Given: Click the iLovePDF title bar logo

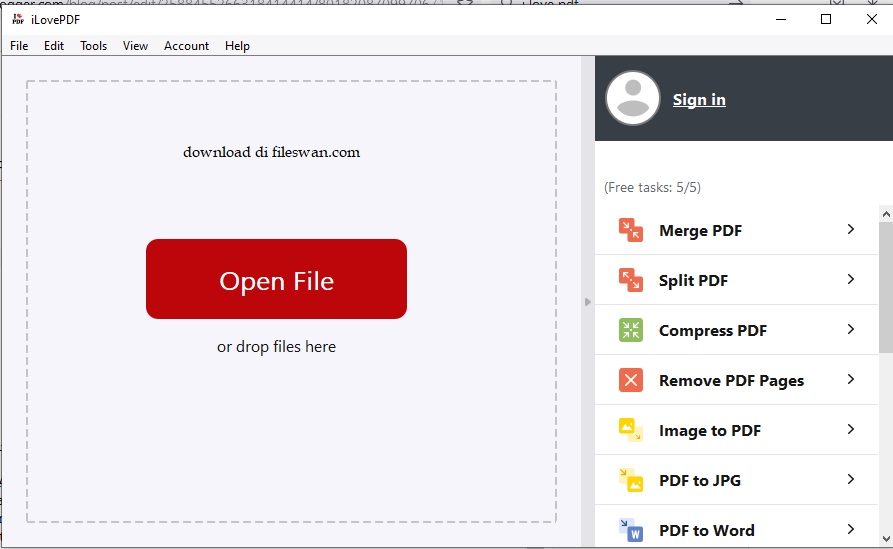Looking at the screenshot, I should [18, 19].
